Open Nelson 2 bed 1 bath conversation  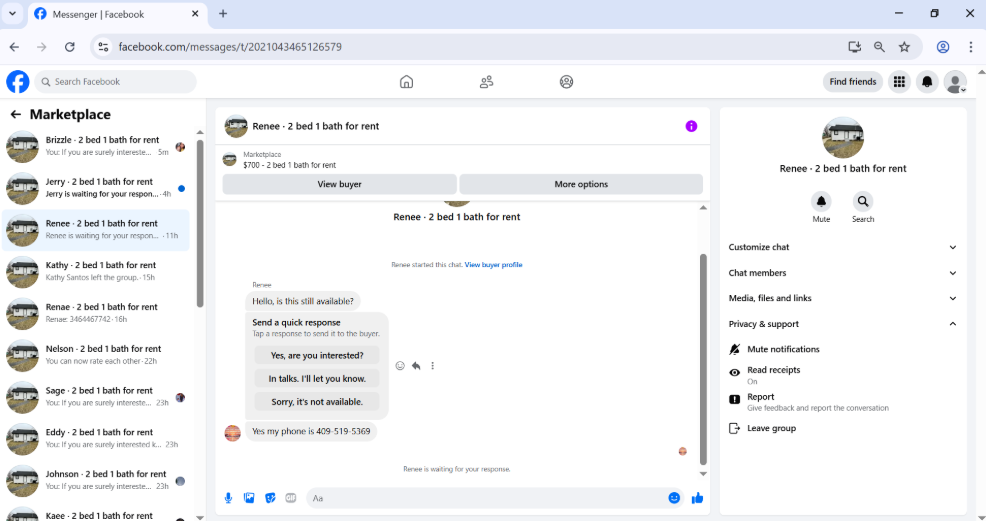[97, 355]
